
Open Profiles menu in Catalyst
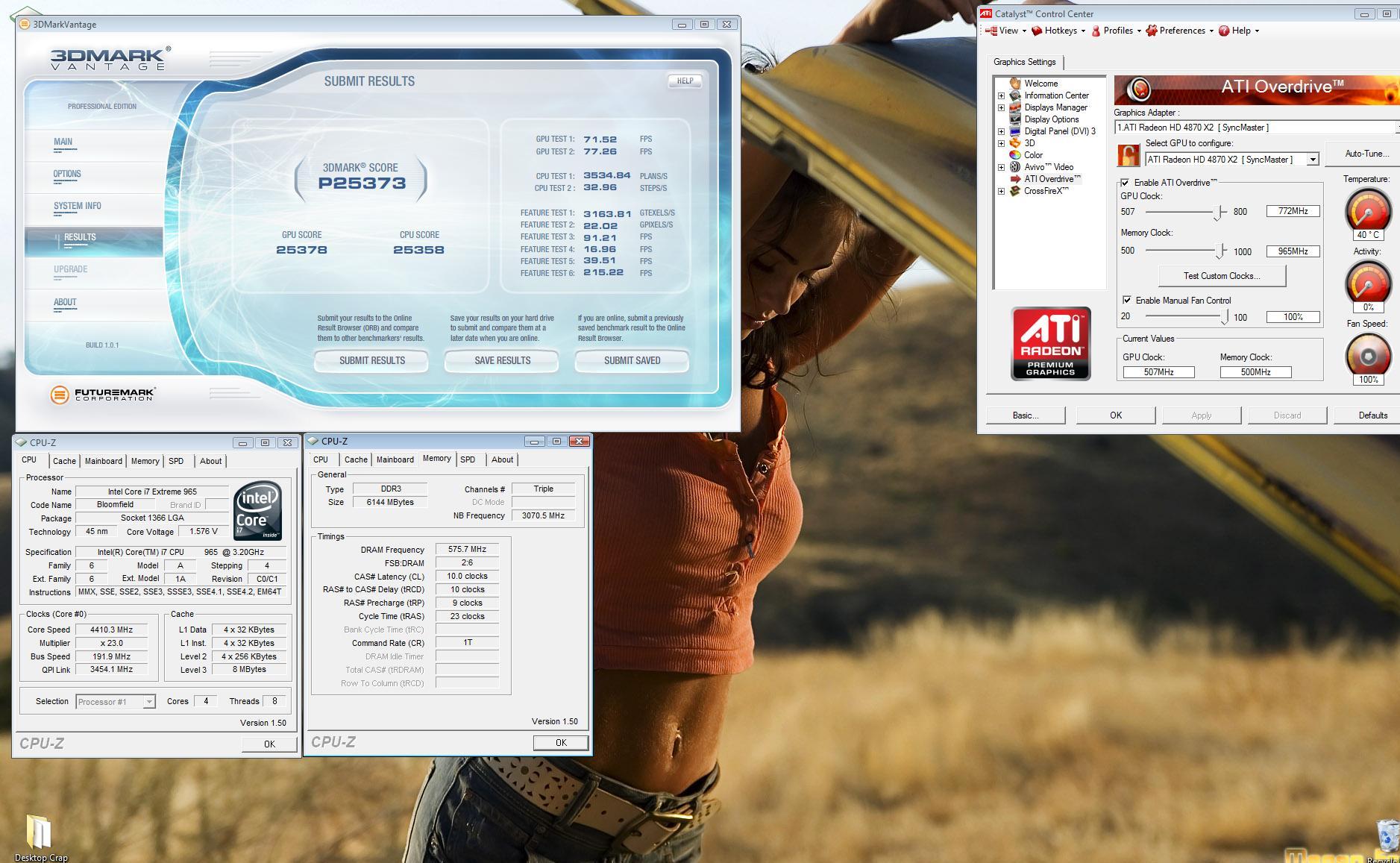pos(1116,31)
